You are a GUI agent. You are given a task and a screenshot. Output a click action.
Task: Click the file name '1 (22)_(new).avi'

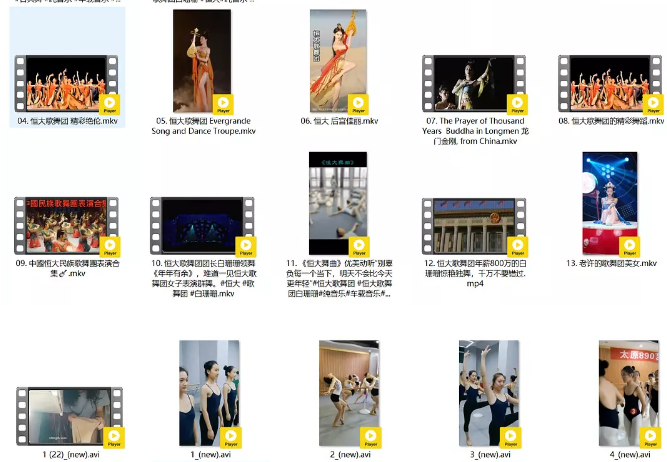(x=71, y=455)
